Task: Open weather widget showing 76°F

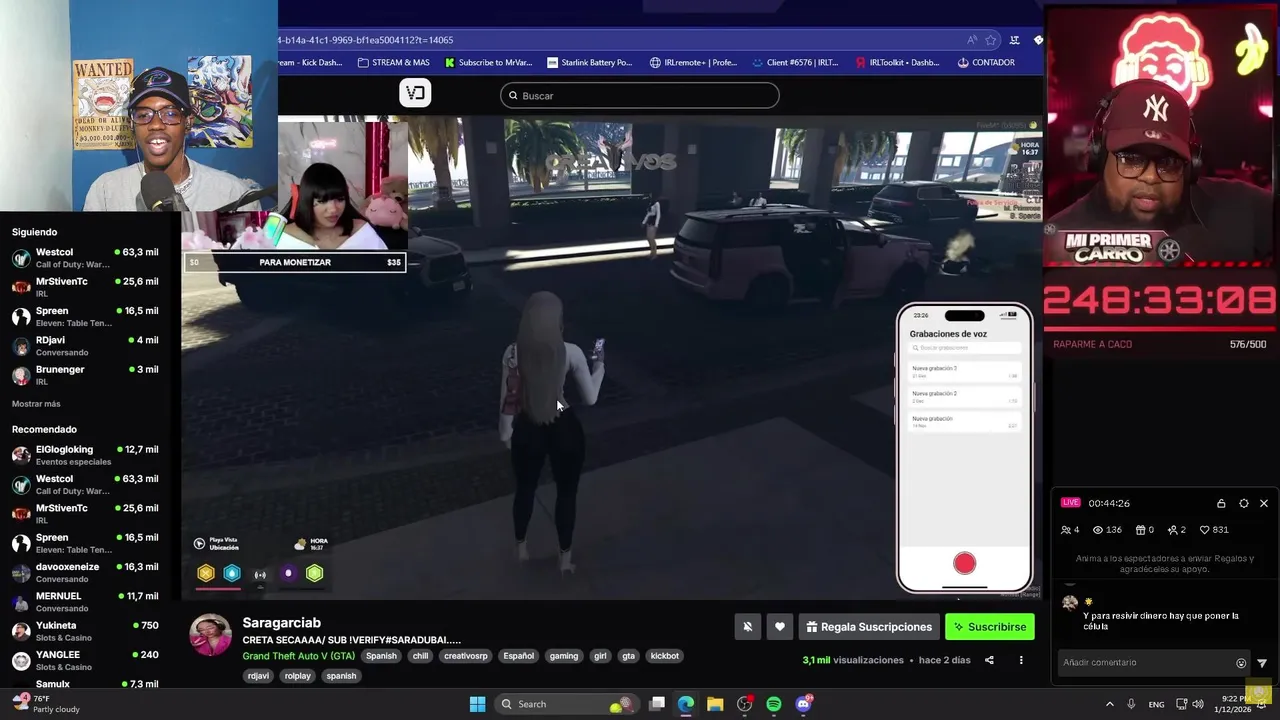Action: pos(45,704)
